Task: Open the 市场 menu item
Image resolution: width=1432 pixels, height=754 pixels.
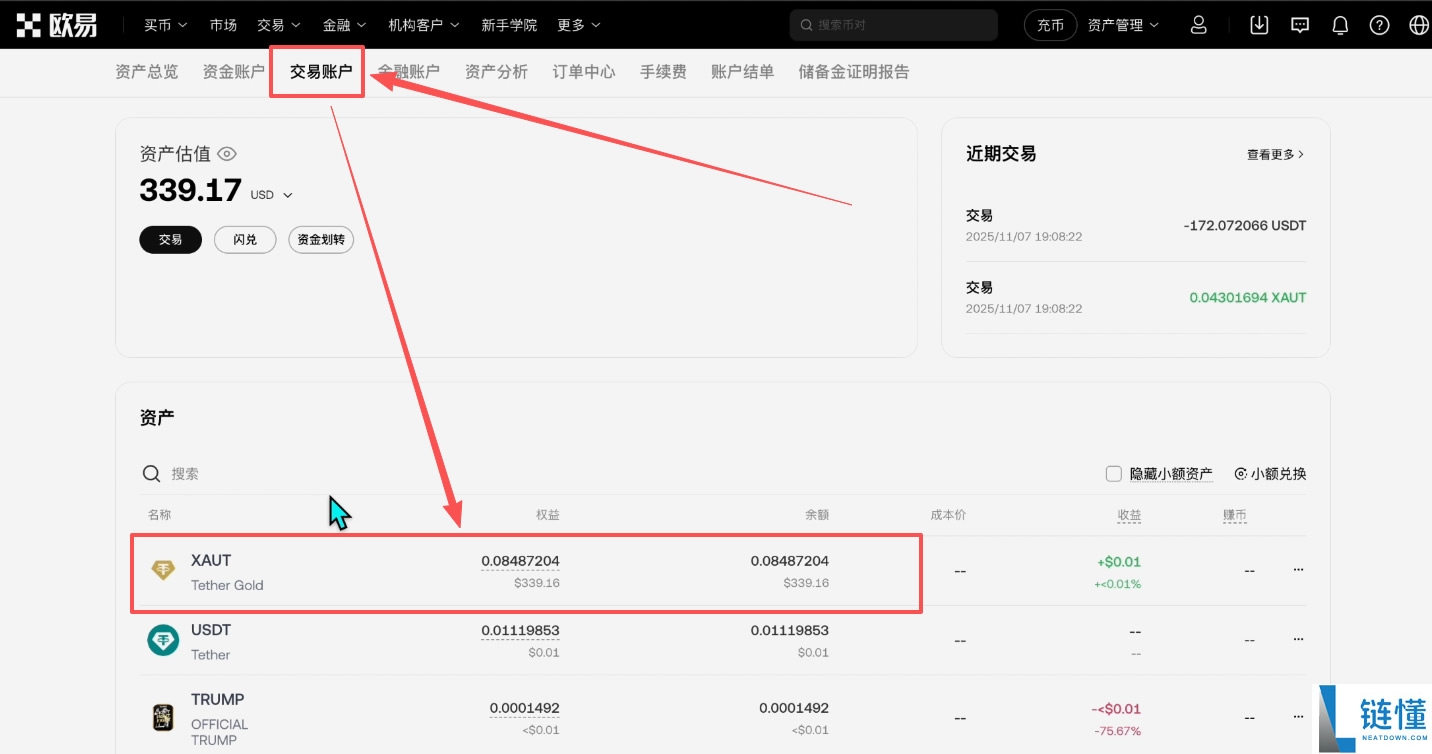Action: coord(223,24)
